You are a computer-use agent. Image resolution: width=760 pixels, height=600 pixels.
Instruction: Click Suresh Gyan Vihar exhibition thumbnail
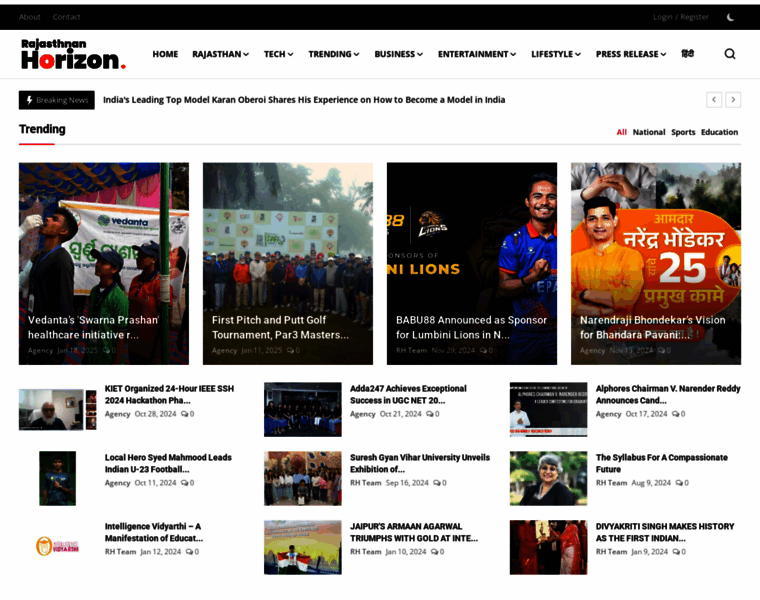click(x=302, y=478)
